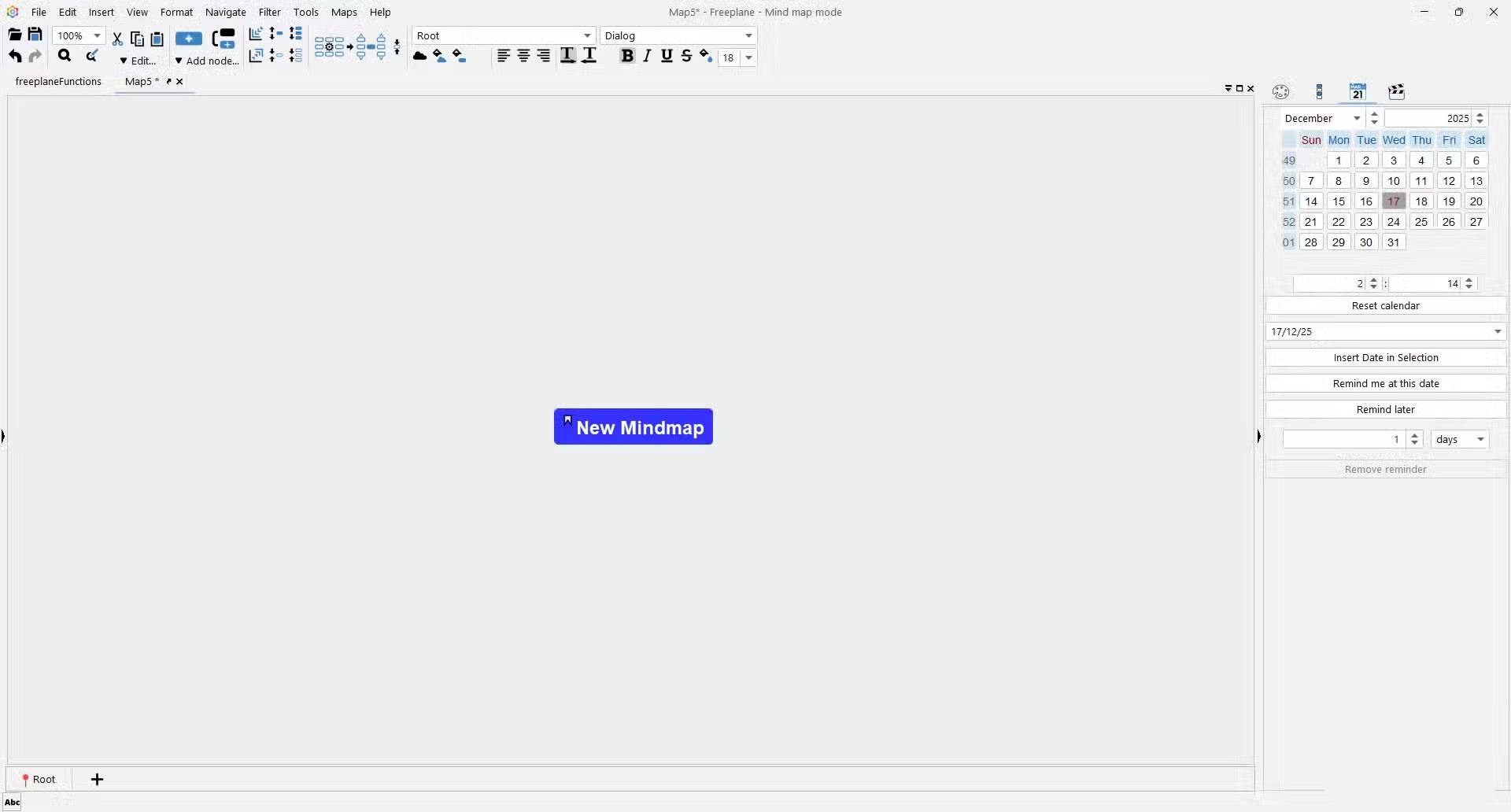Select highlighted day 17 in calendar

point(1393,201)
